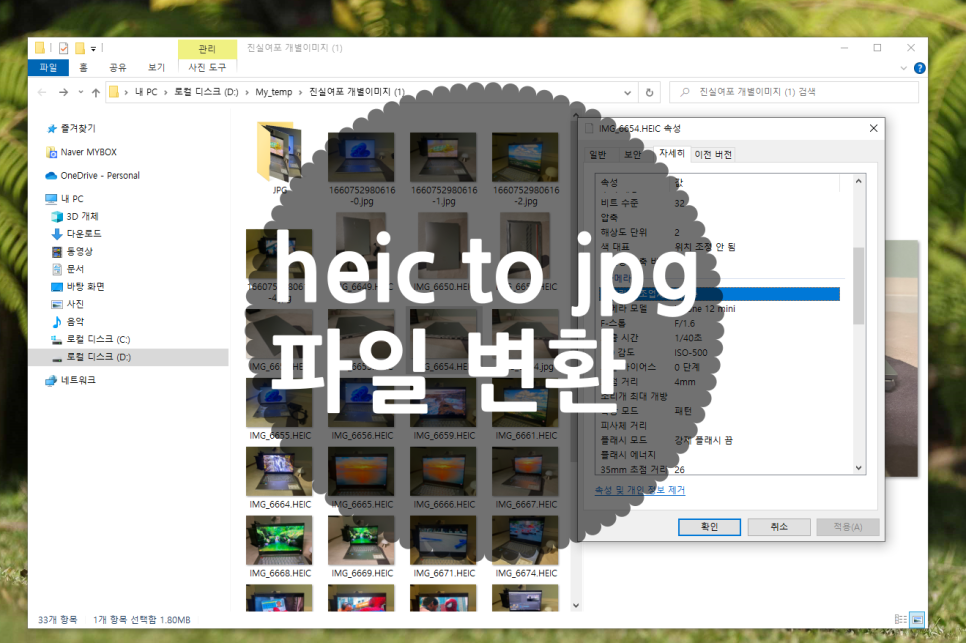Open the address bar history dropdown
The image size is (966, 643).
627,92
